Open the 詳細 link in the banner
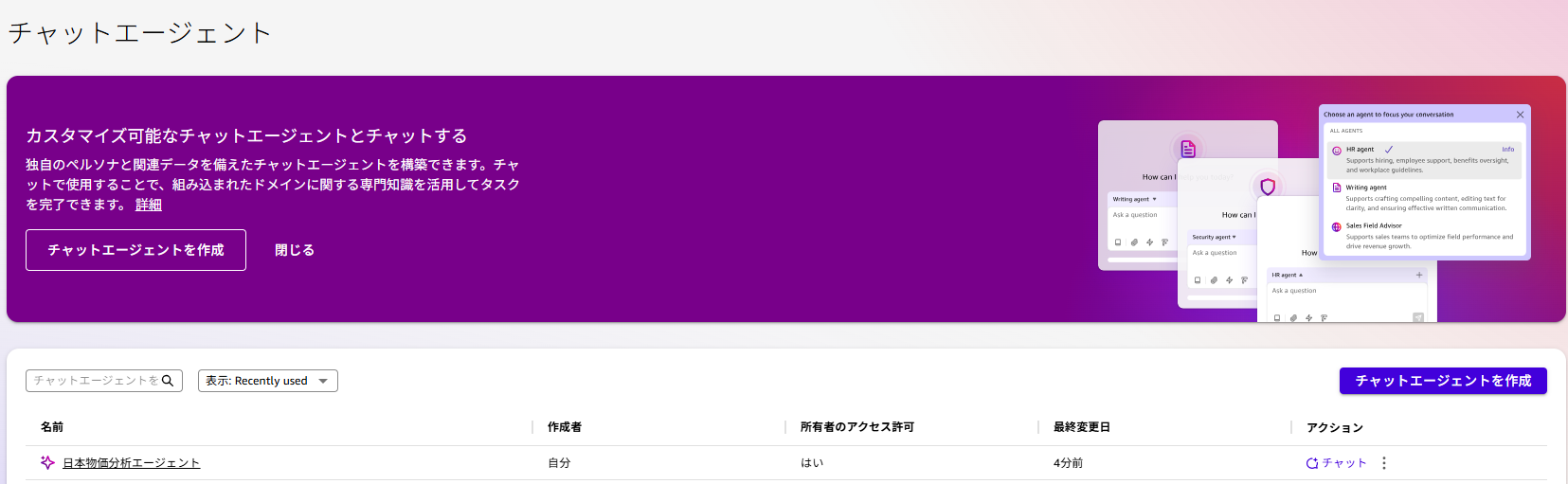1568x484 pixels. click(x=149, y=205)
